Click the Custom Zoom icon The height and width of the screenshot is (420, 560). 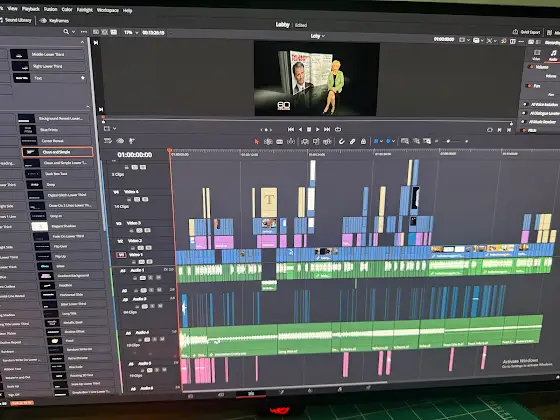pos(427,141)
